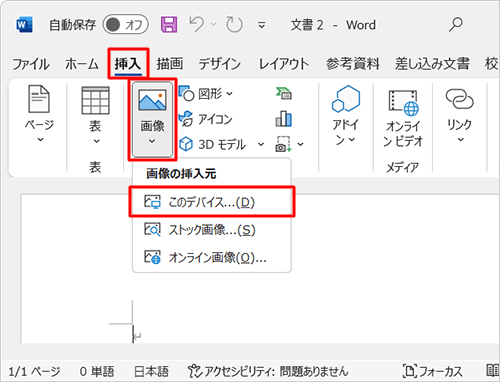The height and width of the screenshot is (382, 500).
Task: Open the undo history dropdown arrow
Action: [x=214, y=24]
